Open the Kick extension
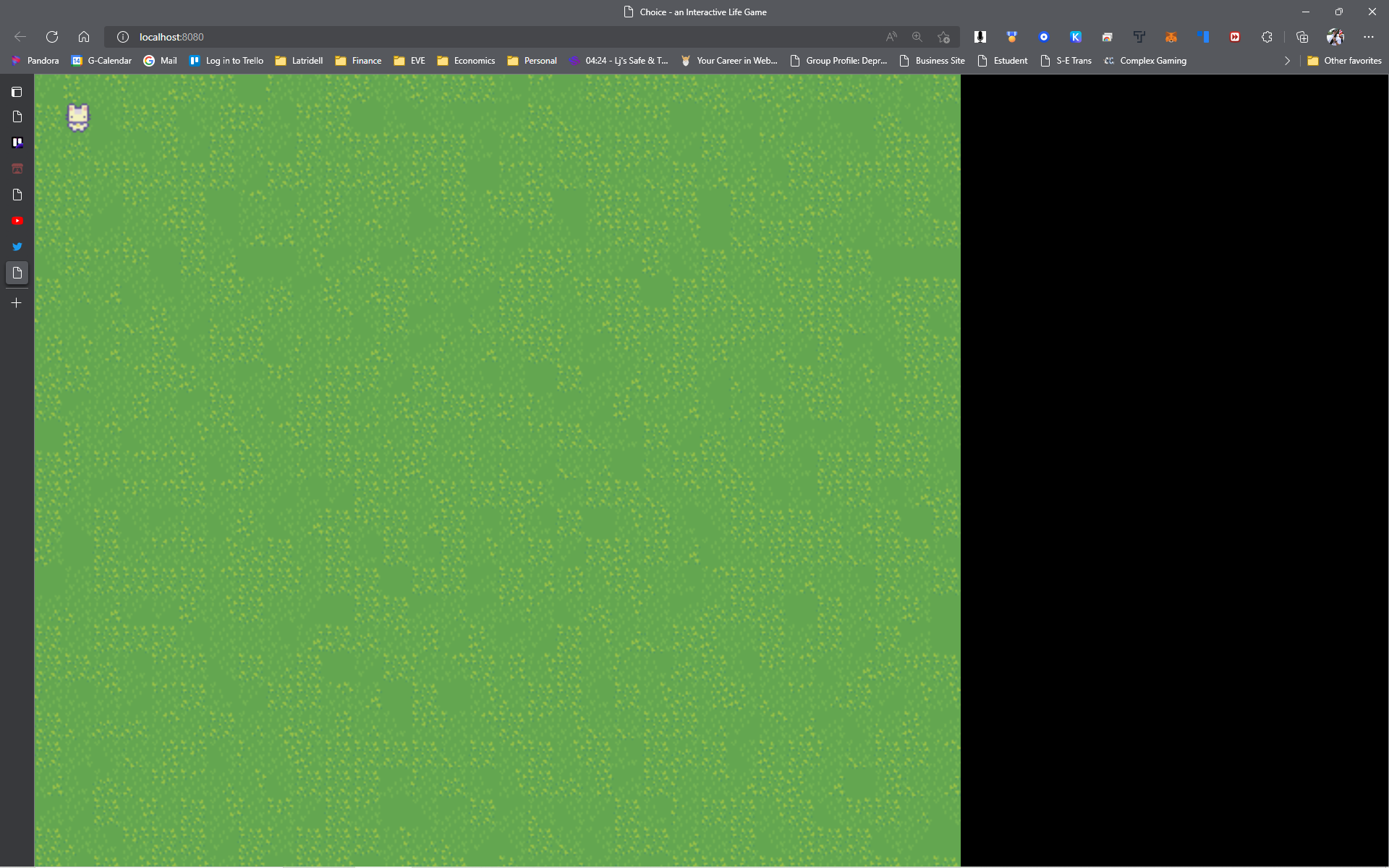This screenshot has height=868, width=1389. 1077,36
